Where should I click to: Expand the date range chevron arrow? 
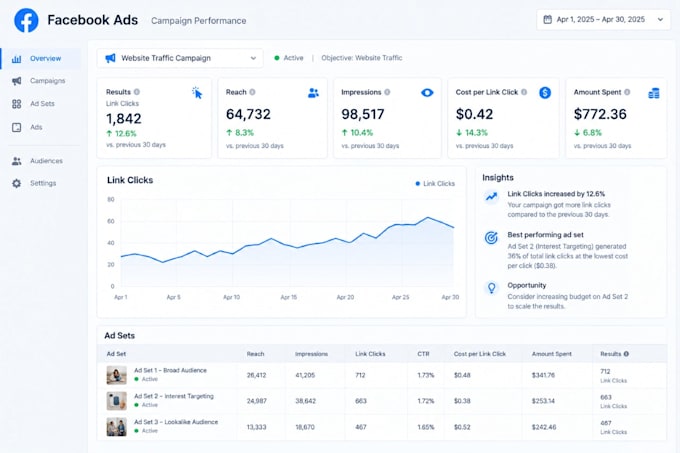[660, 20]
